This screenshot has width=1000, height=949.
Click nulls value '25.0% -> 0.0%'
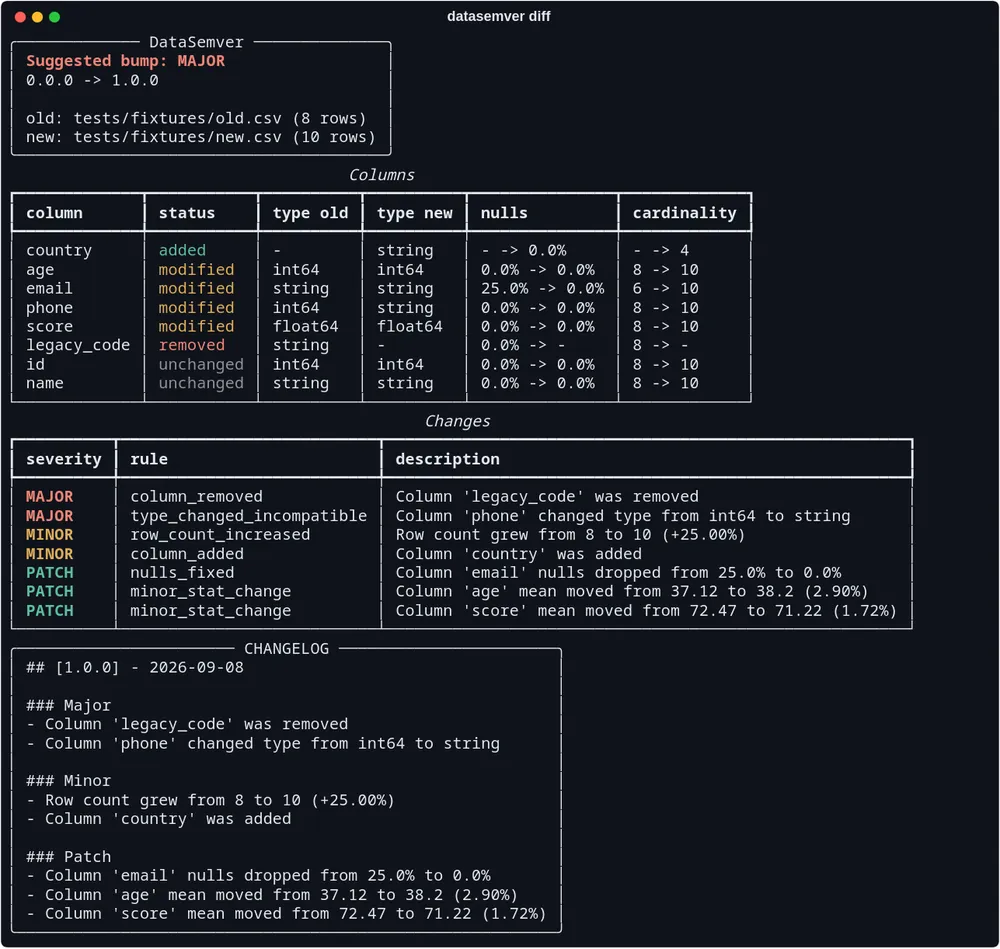542,288
